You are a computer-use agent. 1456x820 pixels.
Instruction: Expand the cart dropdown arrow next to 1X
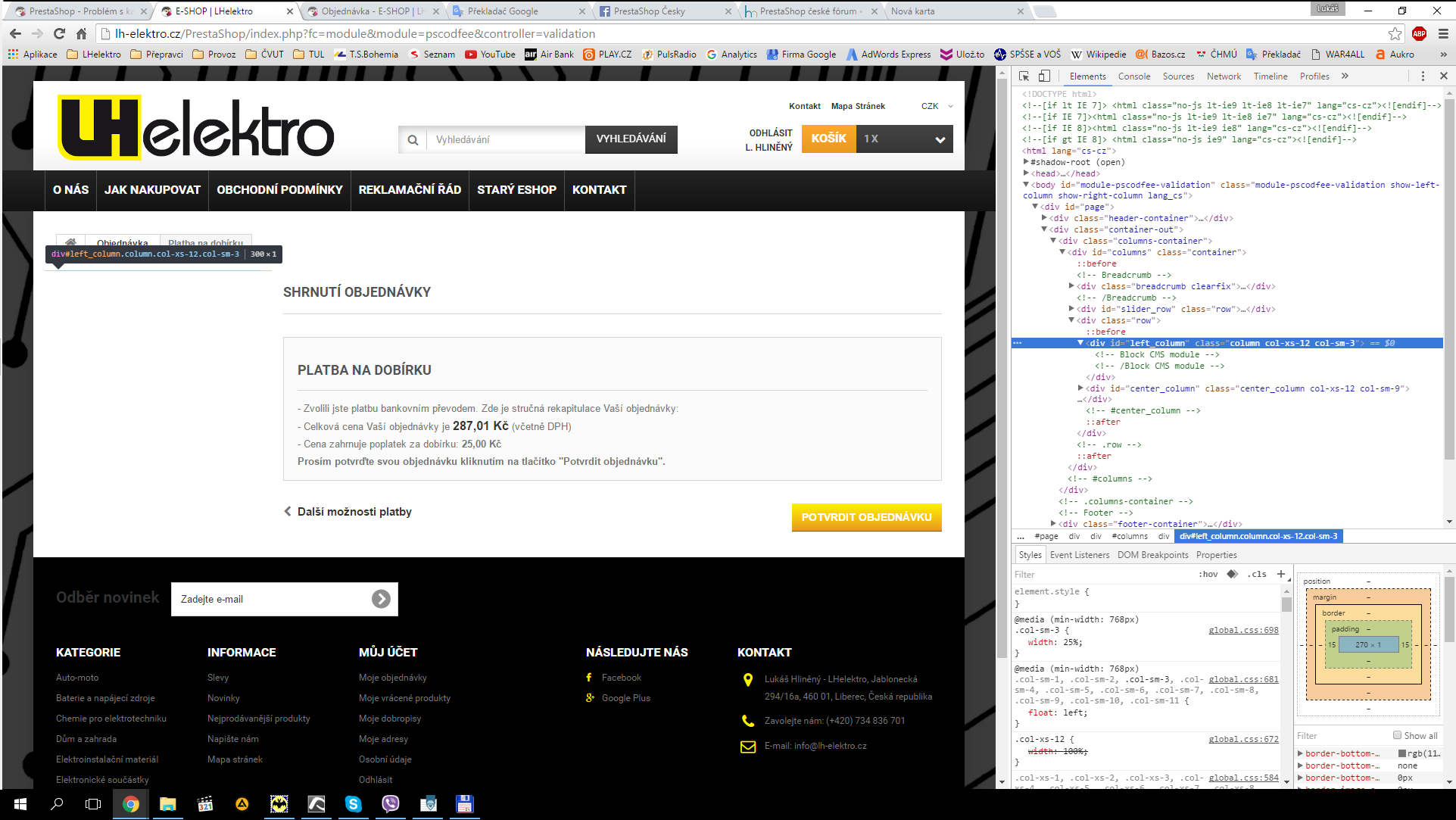coord(940,139)
